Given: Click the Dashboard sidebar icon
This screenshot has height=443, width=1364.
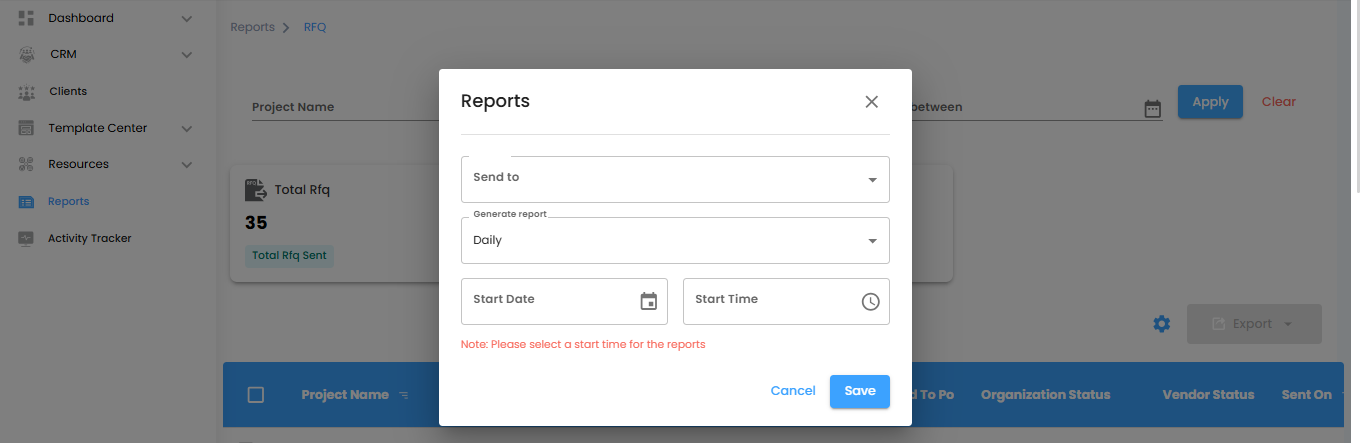Looking at the screenshot, I should pyautogui.click(x=27, y=18).
